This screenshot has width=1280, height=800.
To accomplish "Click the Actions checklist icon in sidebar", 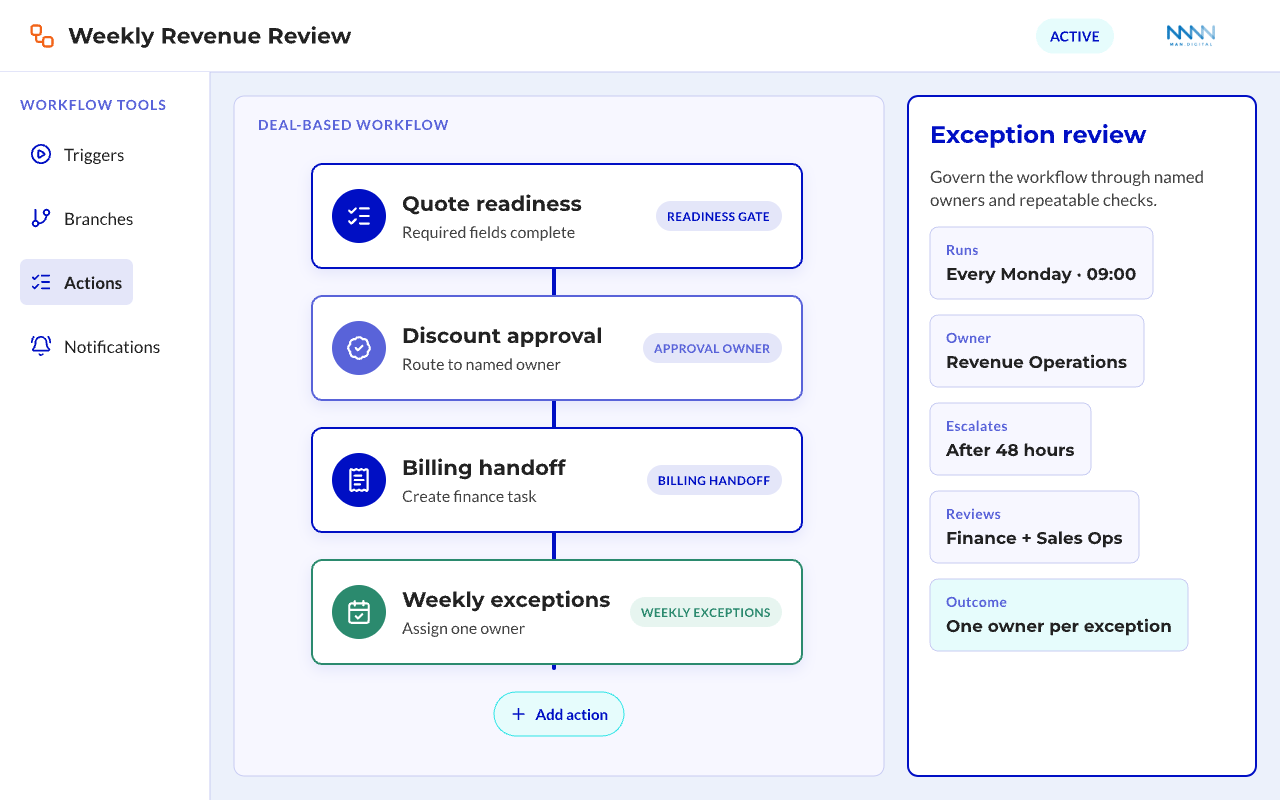I will pos(41,282).
